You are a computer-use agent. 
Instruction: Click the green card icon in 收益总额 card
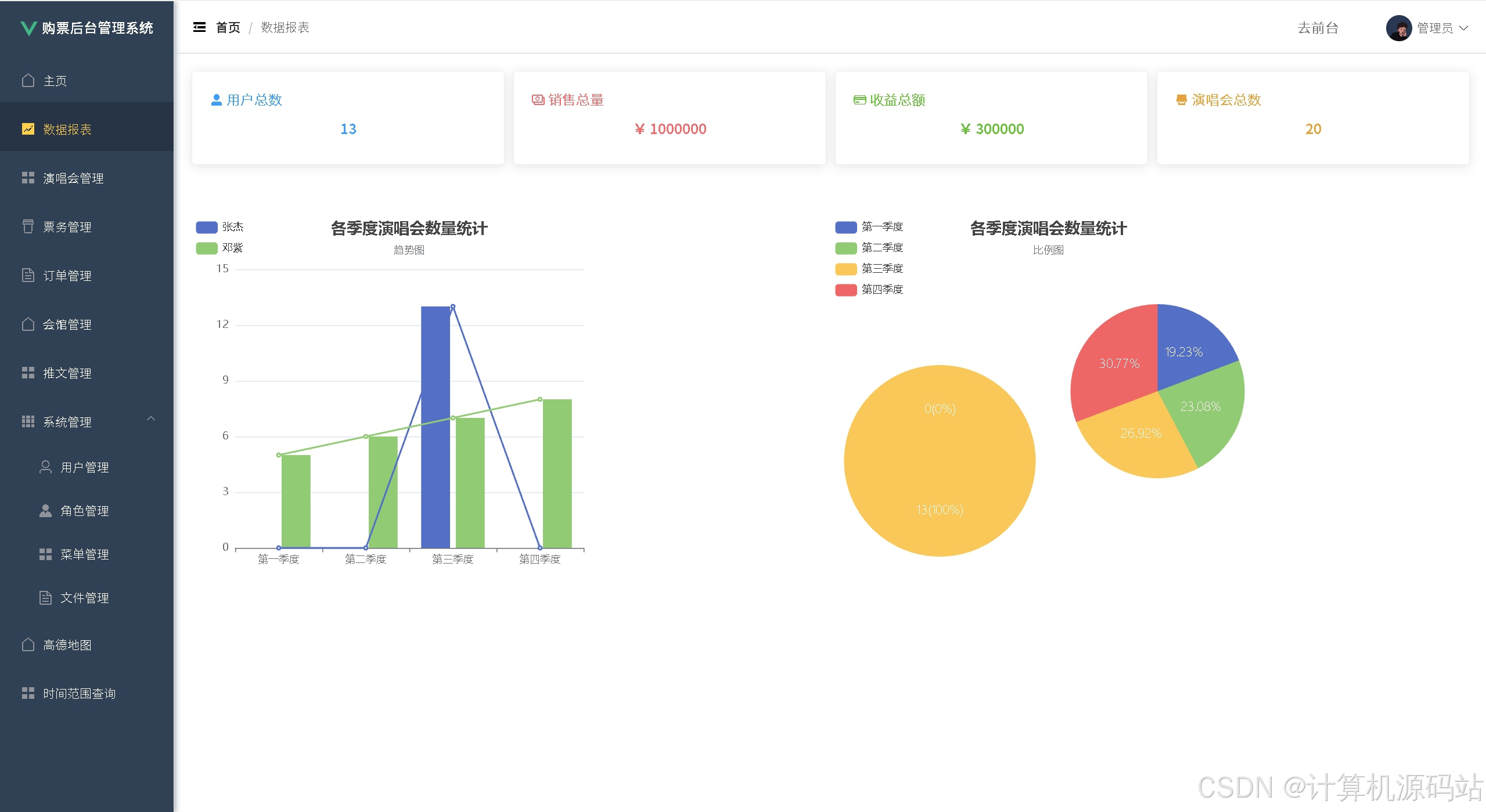(860, 100)
